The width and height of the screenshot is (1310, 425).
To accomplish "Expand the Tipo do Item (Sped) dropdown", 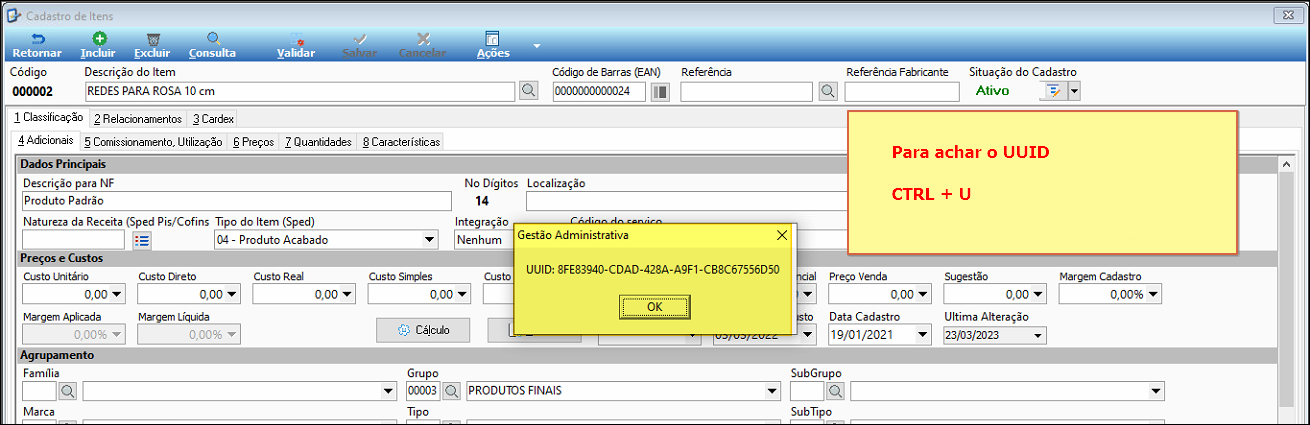I will (430, 240).
